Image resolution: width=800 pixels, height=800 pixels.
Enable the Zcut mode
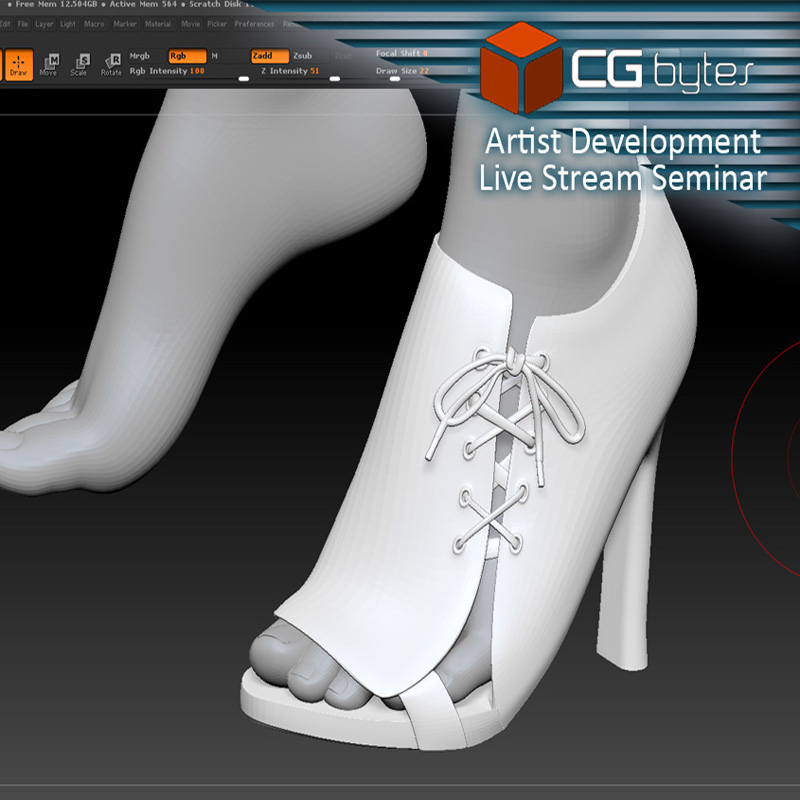point(343,56)
